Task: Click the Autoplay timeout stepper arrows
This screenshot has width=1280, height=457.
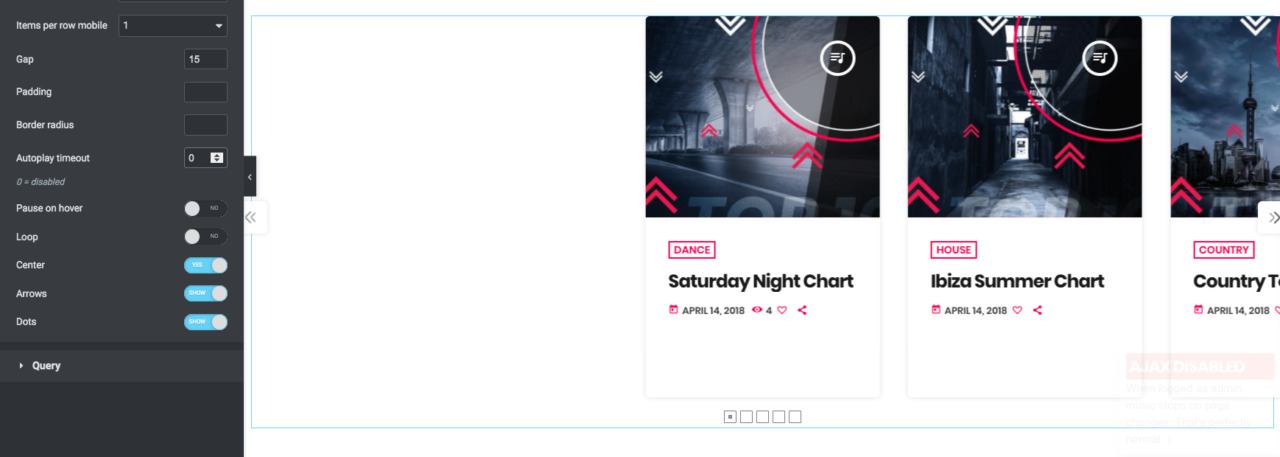Action: click(217, 158)
